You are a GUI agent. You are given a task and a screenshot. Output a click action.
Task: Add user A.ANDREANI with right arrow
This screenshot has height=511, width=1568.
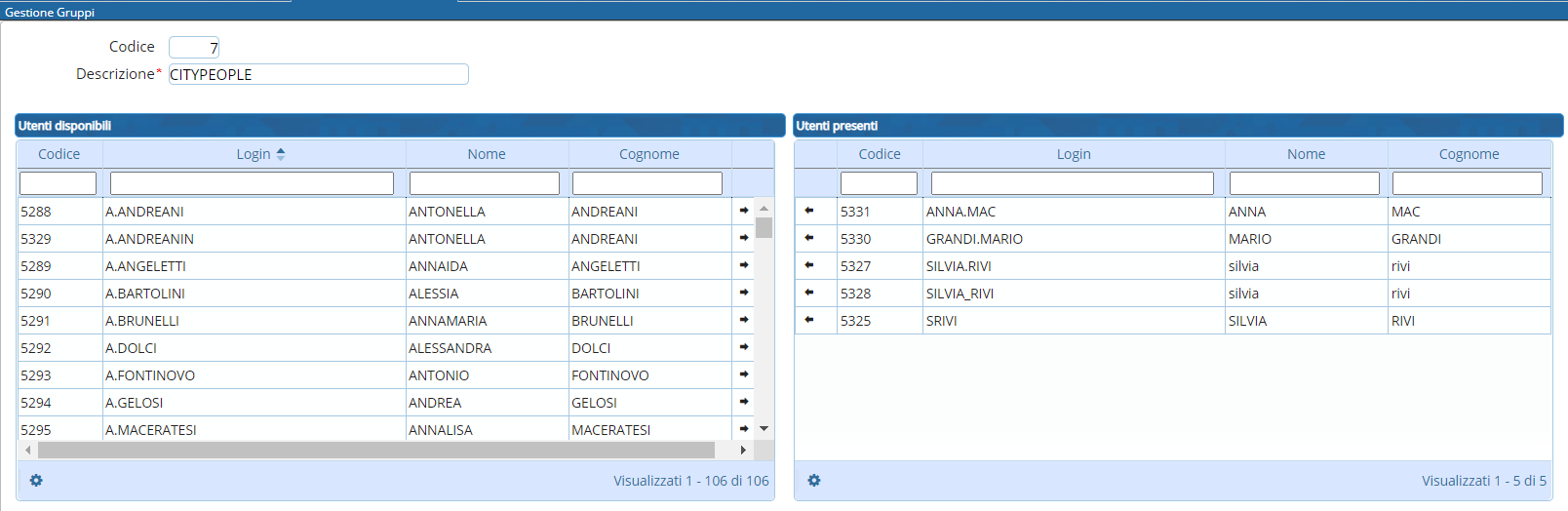(743, 211)
